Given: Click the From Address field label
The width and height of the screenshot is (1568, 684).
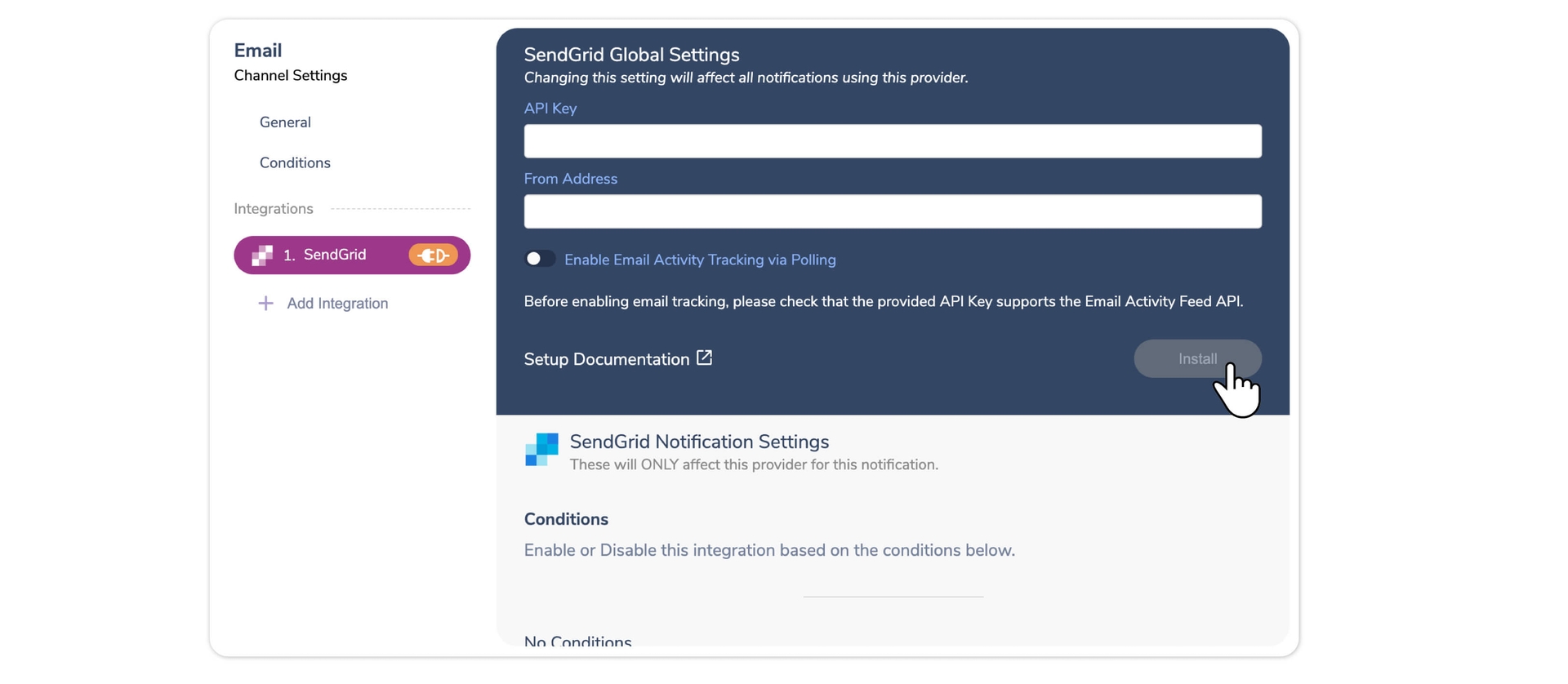Looking at the screenshot, I should [570, 179].
